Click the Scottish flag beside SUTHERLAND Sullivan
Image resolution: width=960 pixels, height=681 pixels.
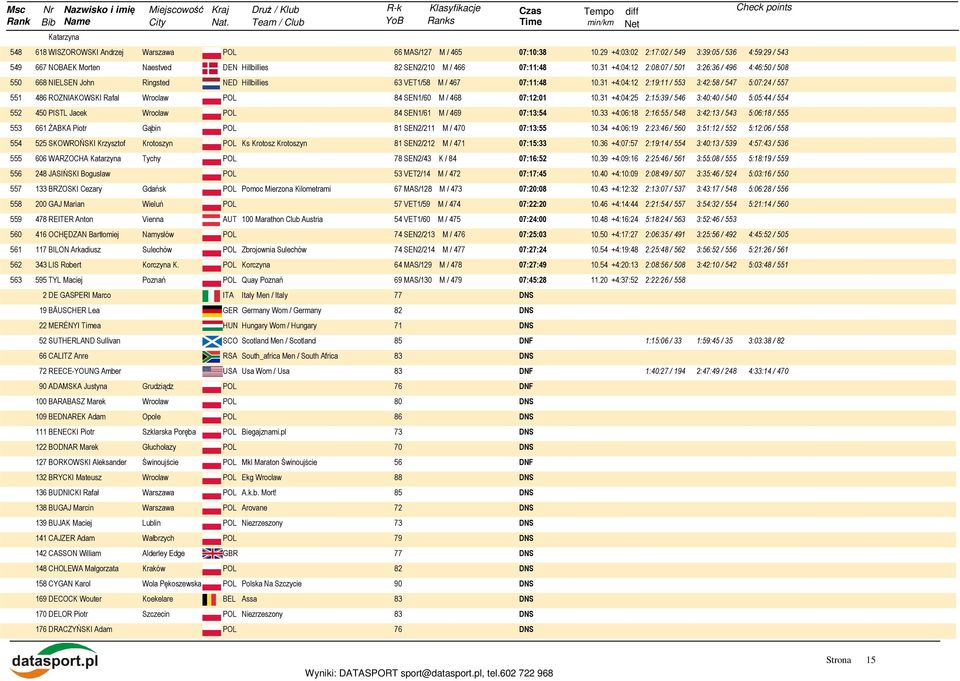click(x=212, y=341)
